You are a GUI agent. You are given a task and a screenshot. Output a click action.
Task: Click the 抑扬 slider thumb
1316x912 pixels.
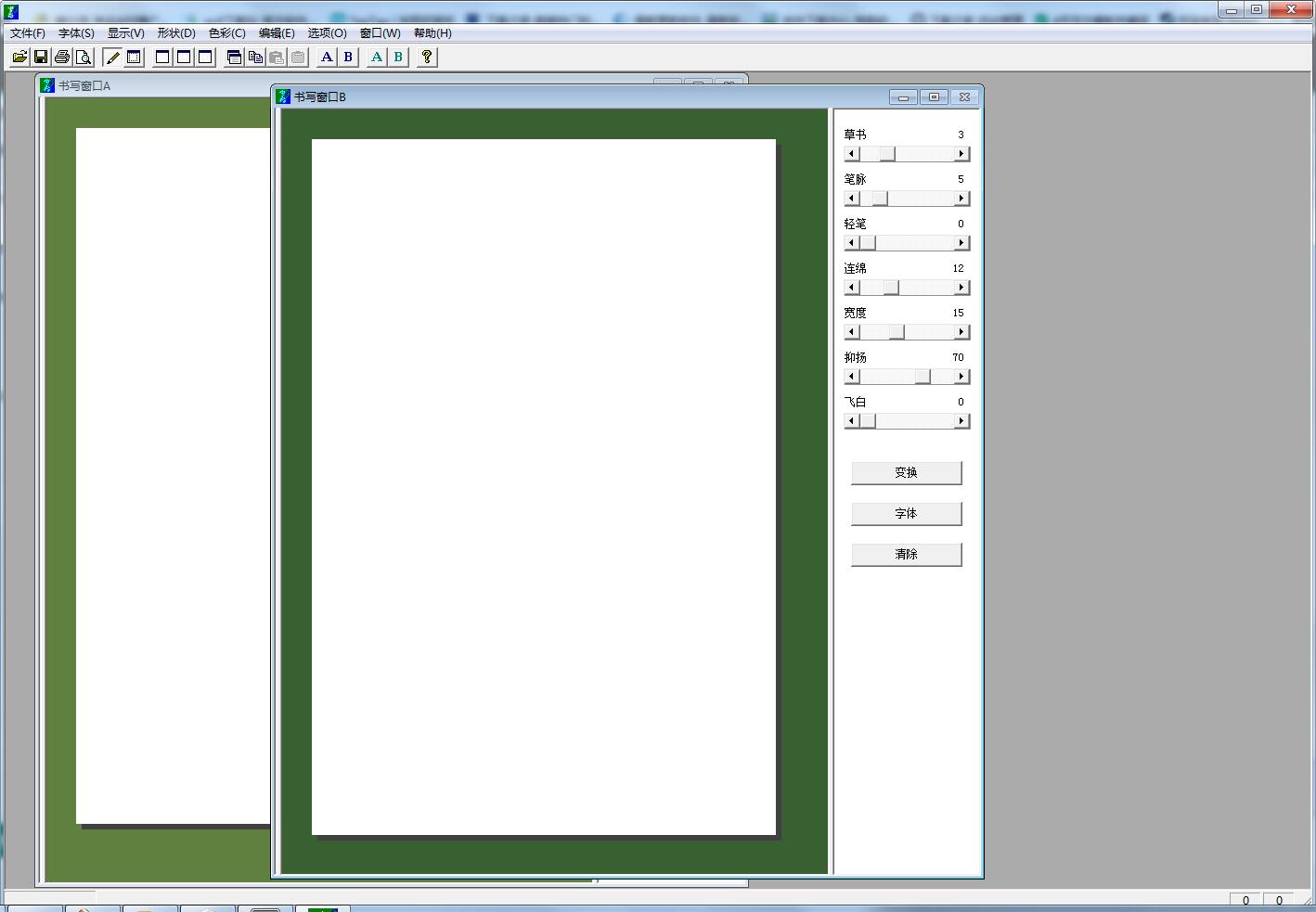tap(922, 377)
